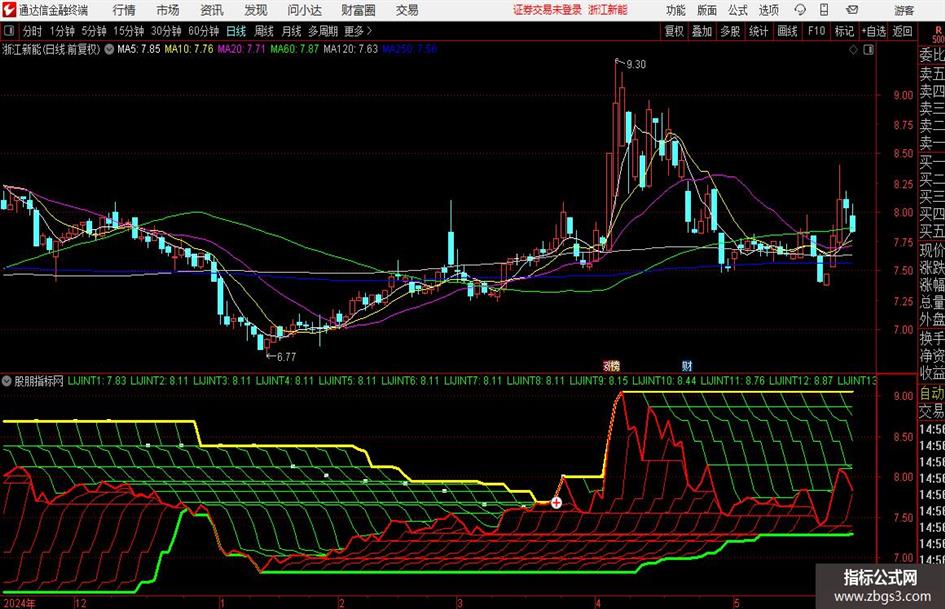
Task: Switch to the 周线 weekly tab
Action: (x=264, y=31)
